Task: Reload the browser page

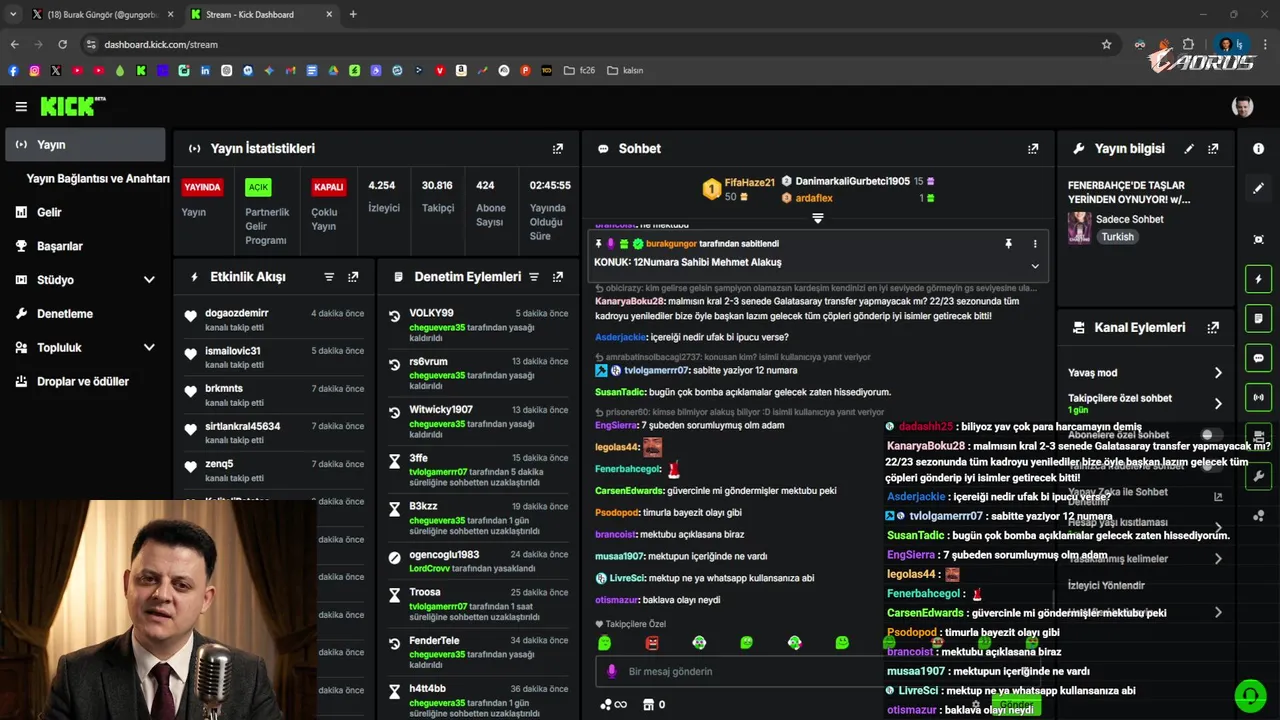Action: point(62,44)
